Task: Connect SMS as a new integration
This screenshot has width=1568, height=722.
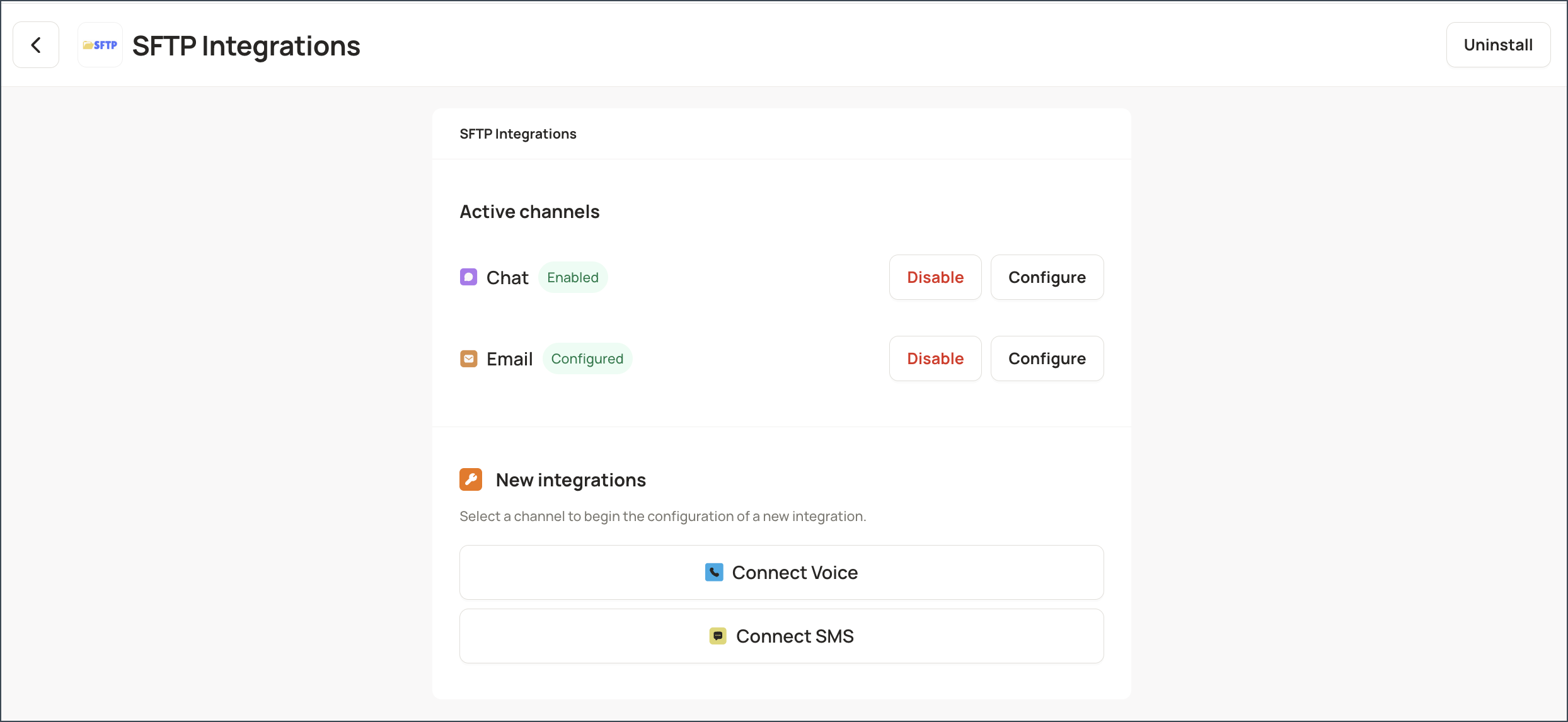Action: coord(781,636)
